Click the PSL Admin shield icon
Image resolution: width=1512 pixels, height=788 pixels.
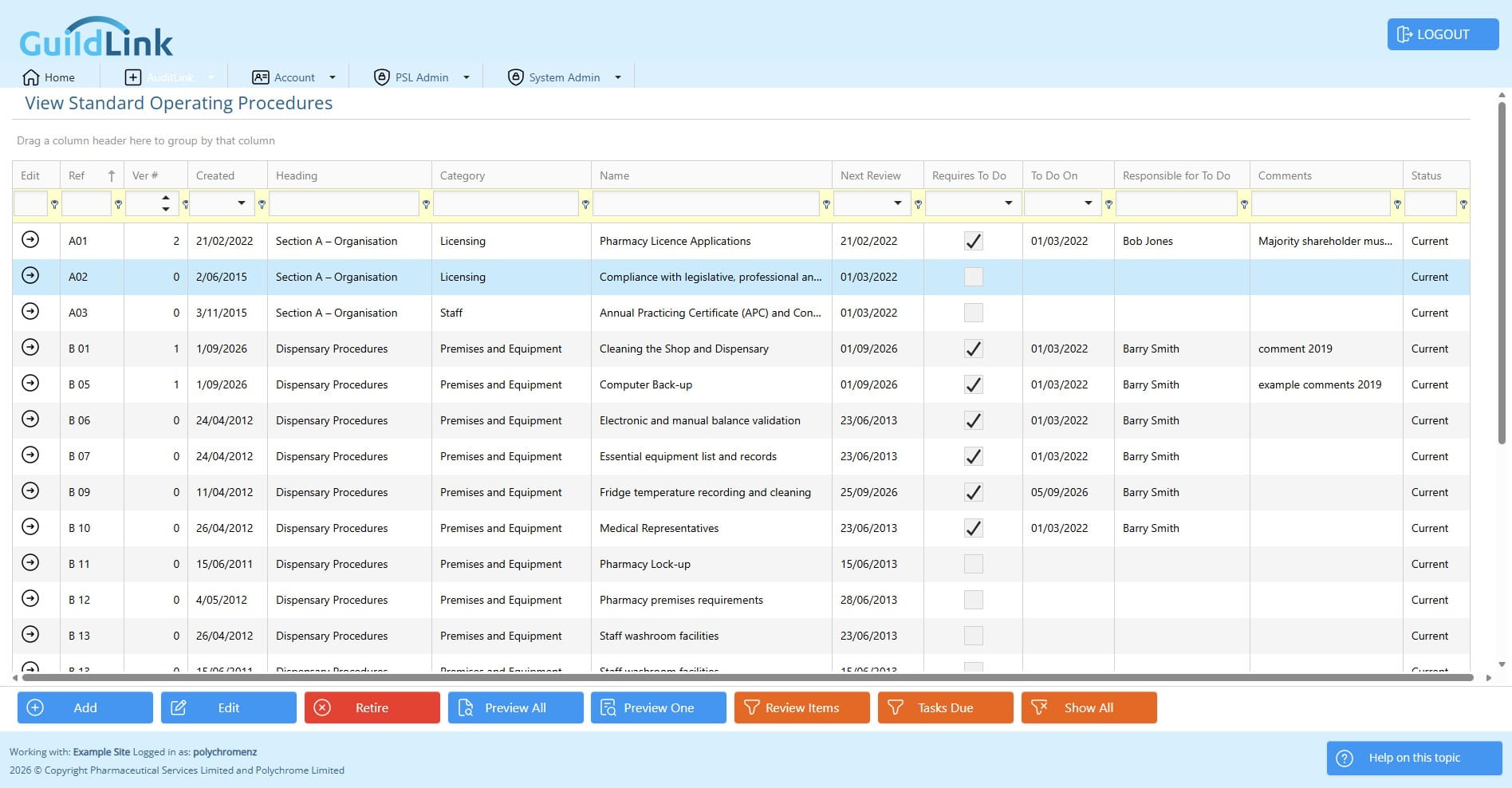point(381,77)
